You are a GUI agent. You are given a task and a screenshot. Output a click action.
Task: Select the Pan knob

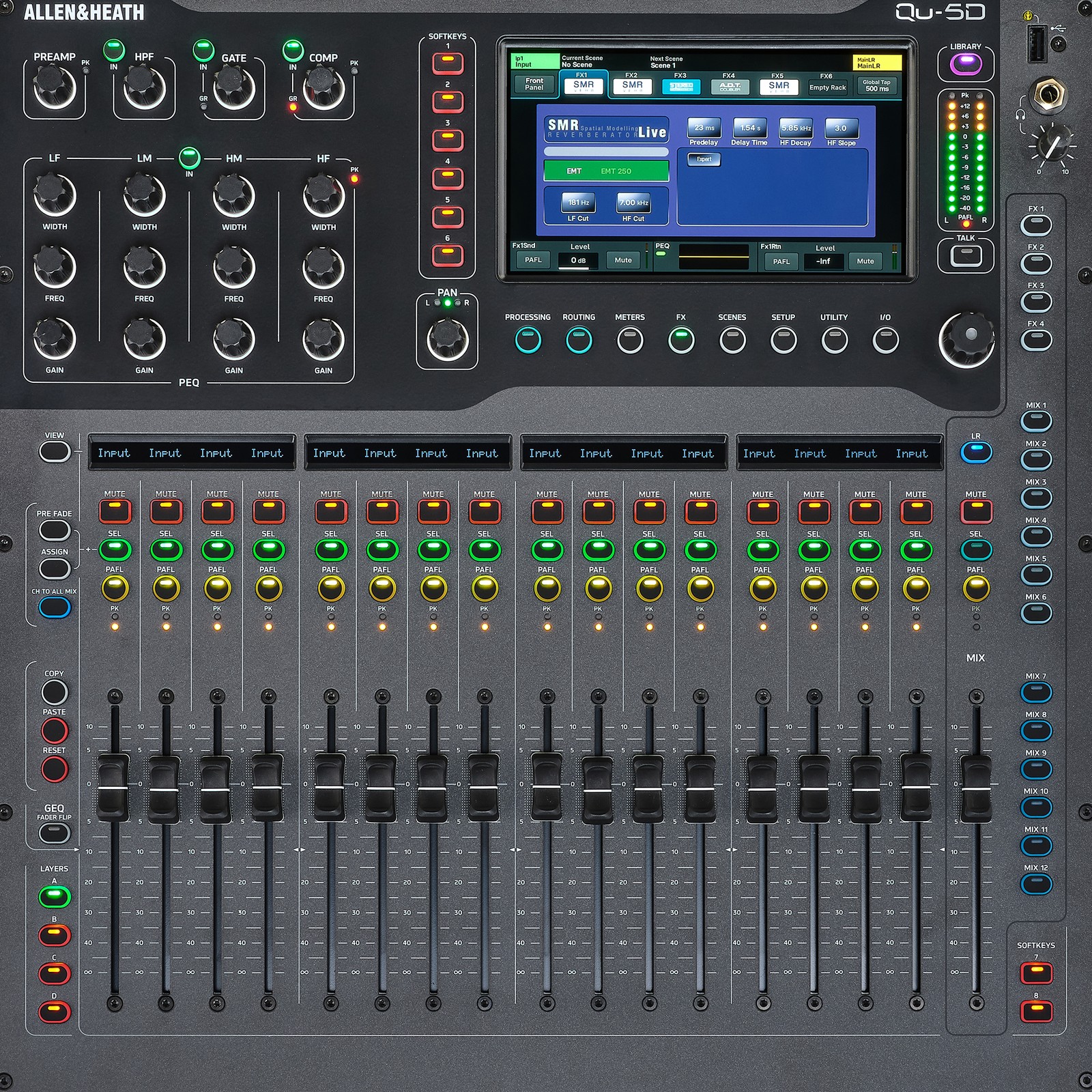(448, 339)
